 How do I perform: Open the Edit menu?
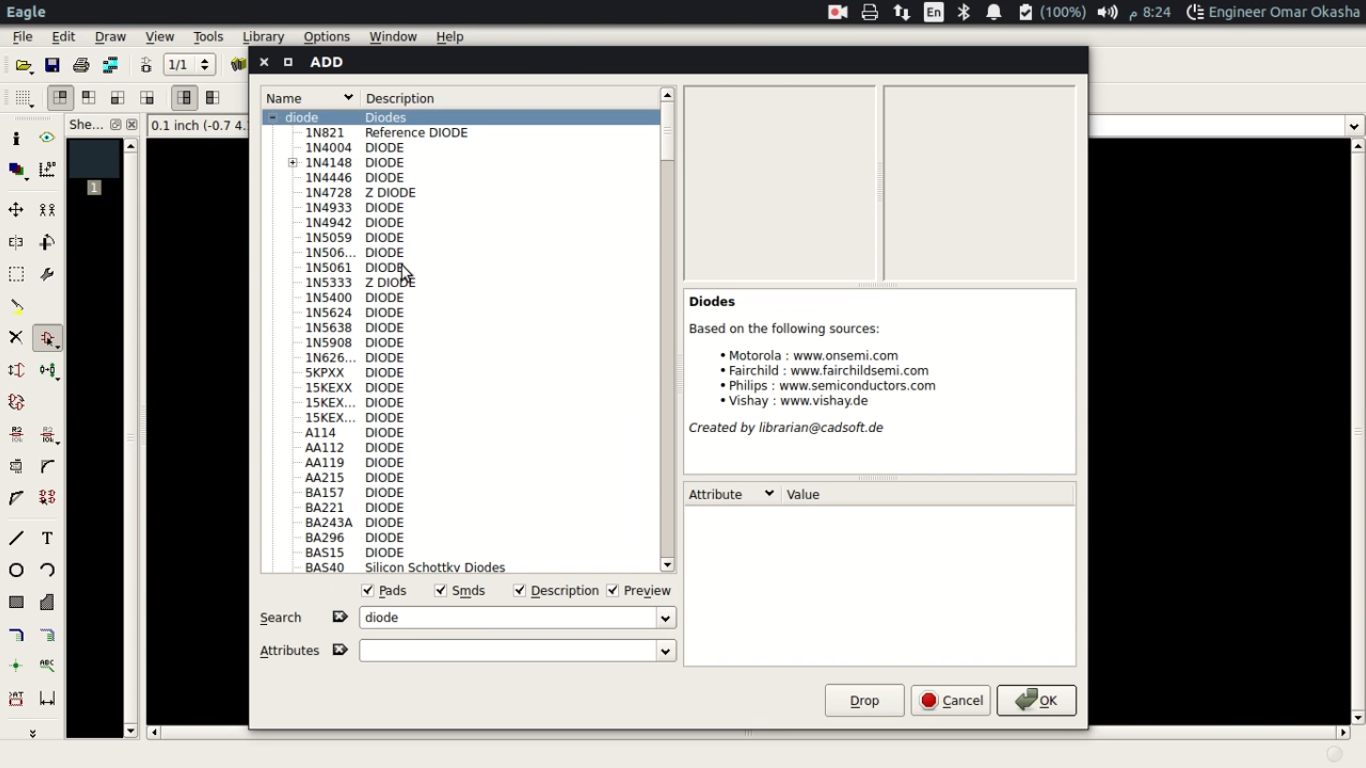coord(63,37)
